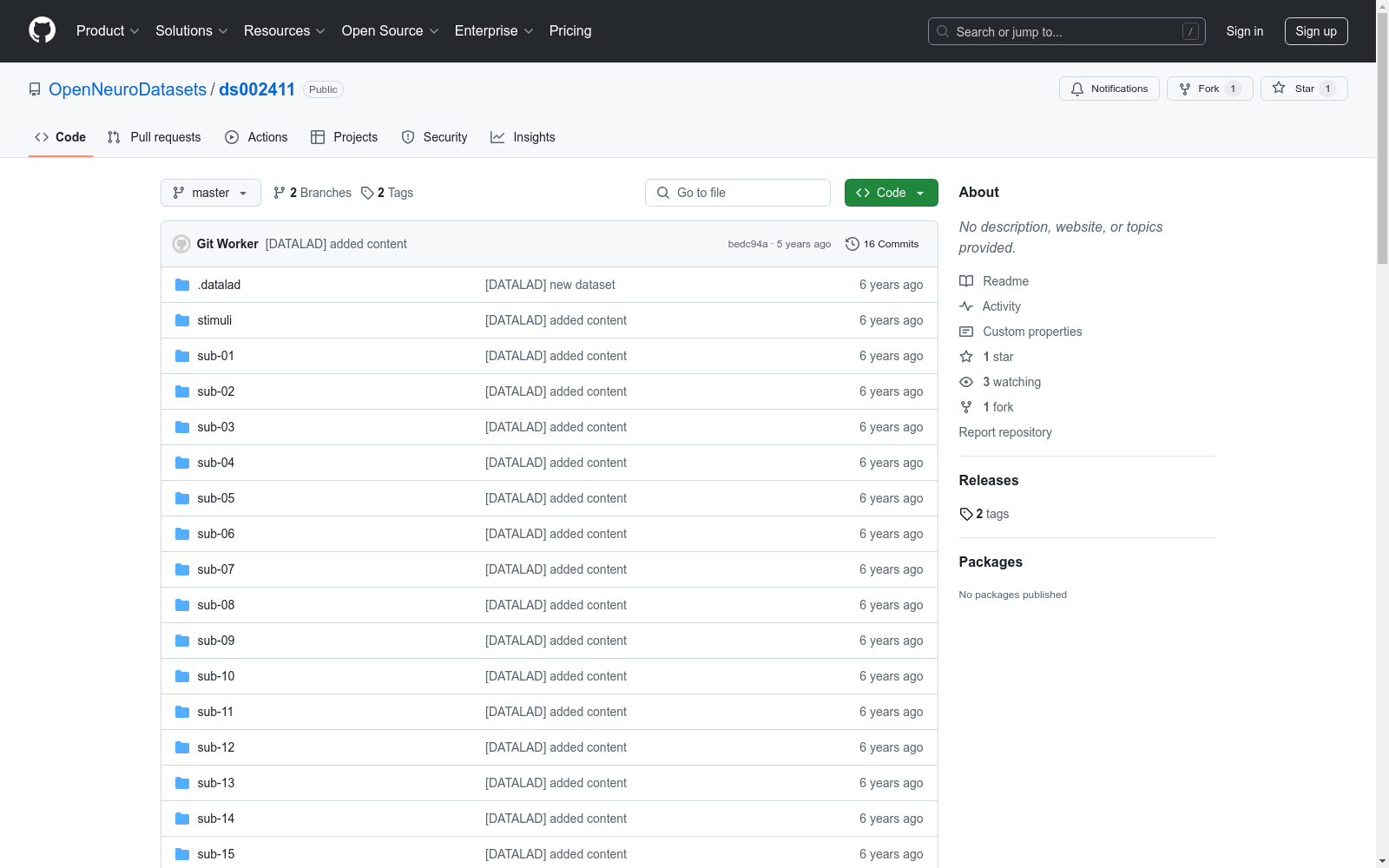Click the sub-09 folder icon
The image size is (1389, 868).
182,641
